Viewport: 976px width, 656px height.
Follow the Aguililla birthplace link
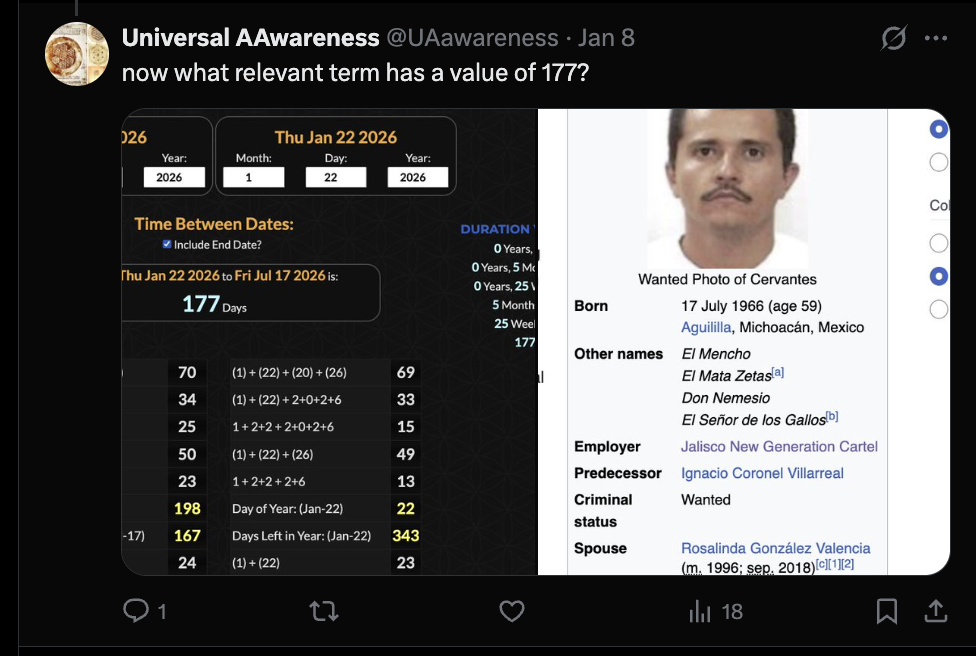[x=706, y=327]
